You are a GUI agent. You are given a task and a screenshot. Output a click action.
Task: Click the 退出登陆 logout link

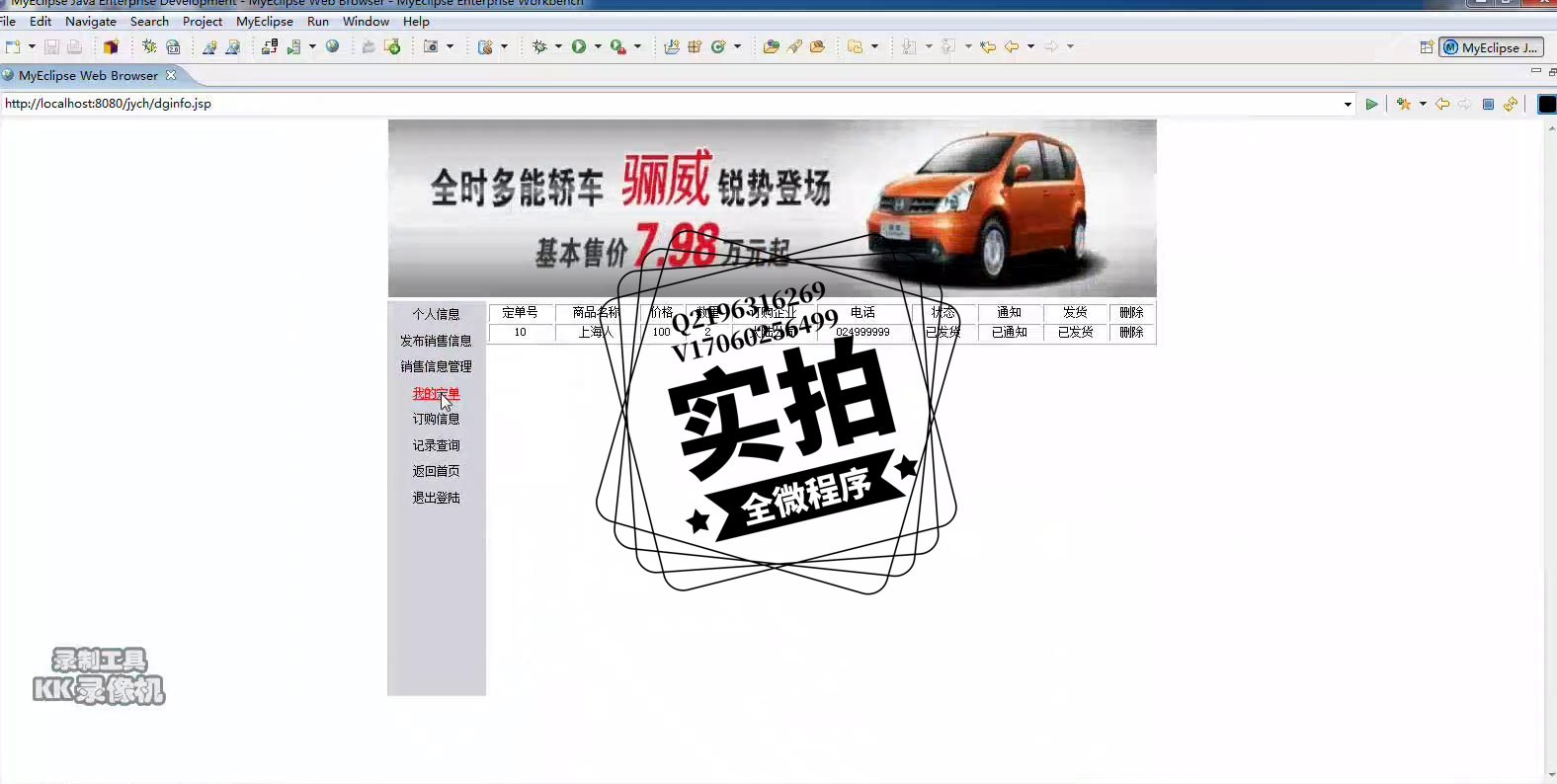(x=436, y=498)
